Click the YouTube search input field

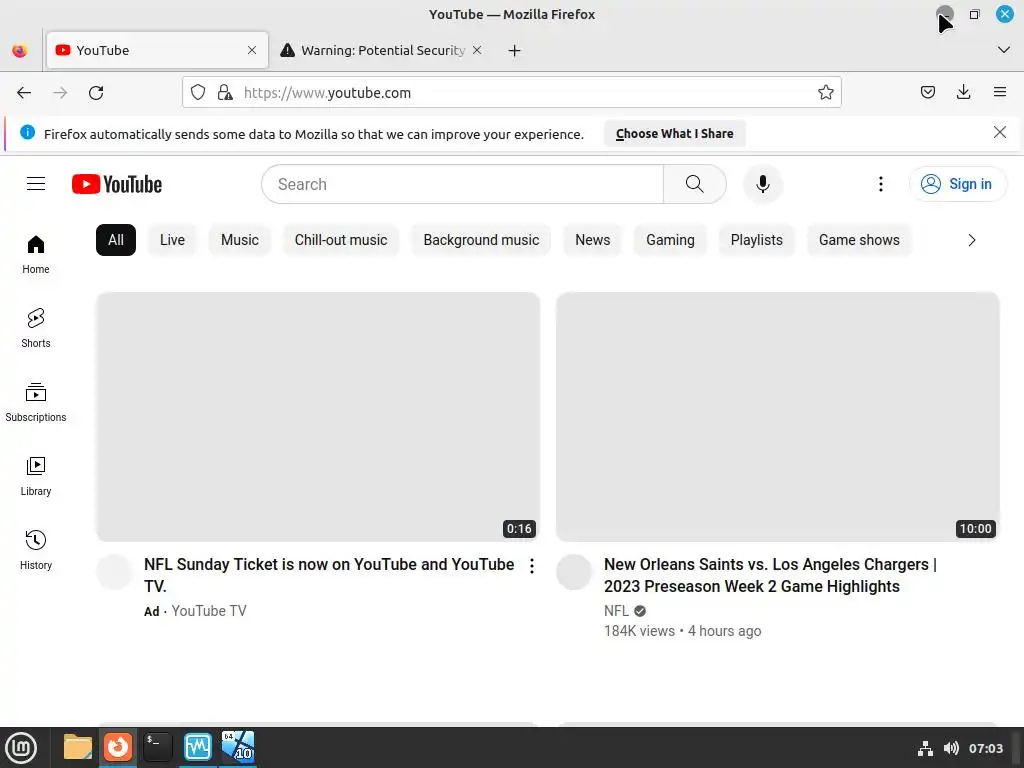click(462, 184)
